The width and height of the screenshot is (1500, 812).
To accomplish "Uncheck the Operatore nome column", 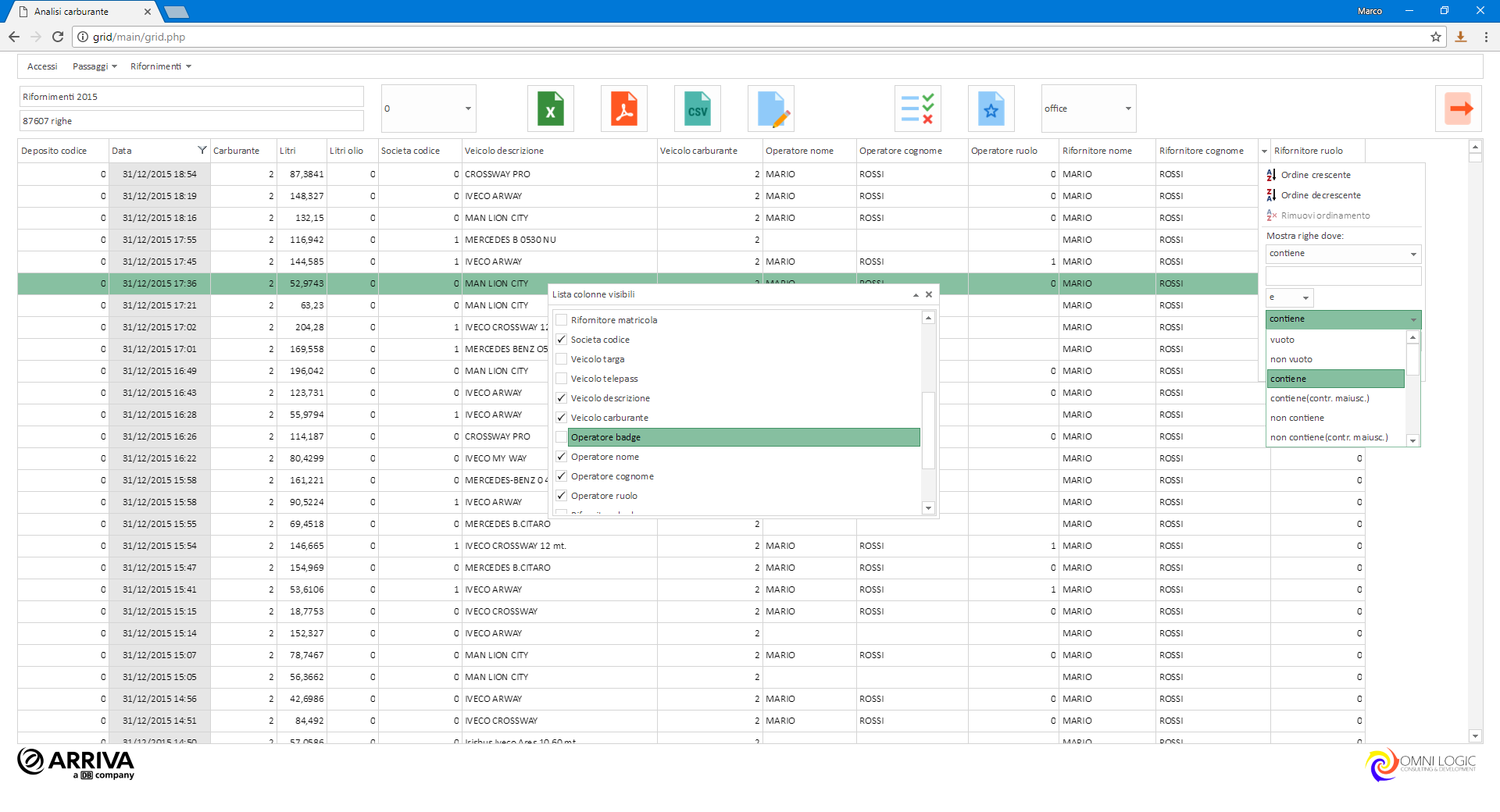I will tap(561, 457).
